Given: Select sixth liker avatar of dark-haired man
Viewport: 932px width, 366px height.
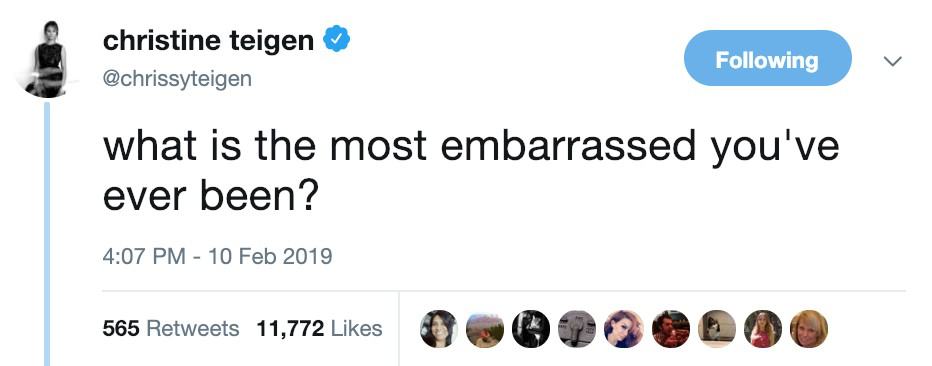Looking at the screenshot, I should [670, 329].
